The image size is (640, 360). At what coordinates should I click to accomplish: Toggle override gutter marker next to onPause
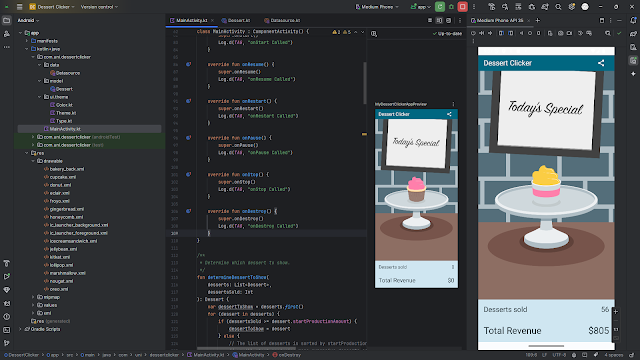[x=188, y=138]
